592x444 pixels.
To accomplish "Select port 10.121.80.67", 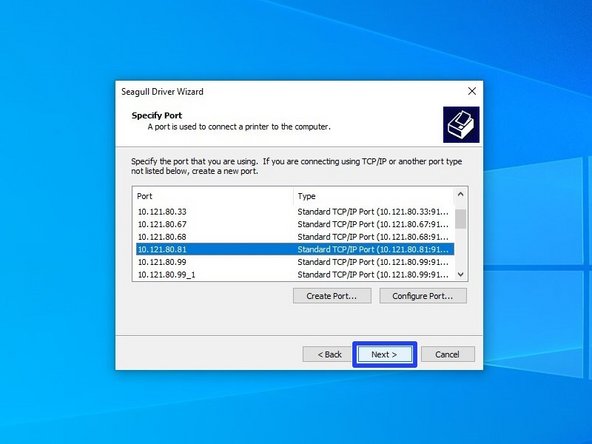I will click(295, 224).
